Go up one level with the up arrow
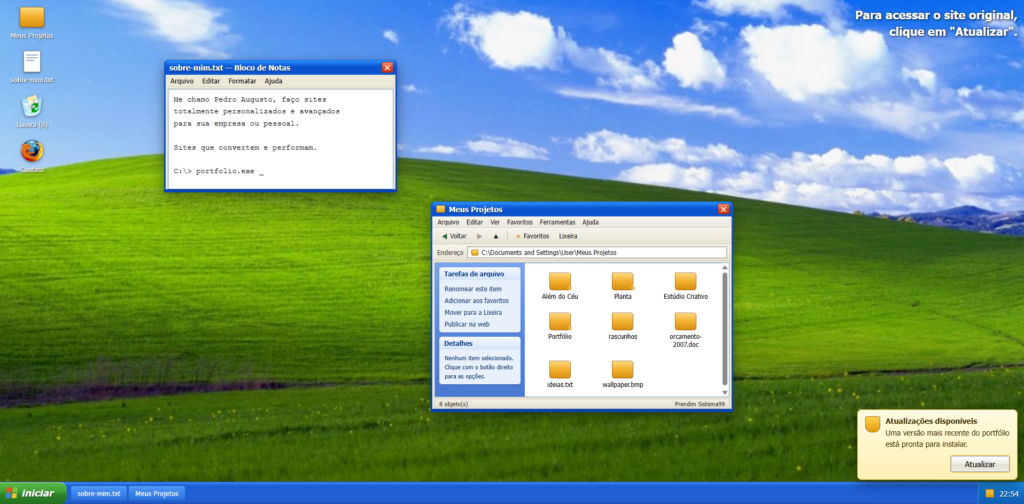The height and width of the screenshot is (504, 1024). coord(496,236)
